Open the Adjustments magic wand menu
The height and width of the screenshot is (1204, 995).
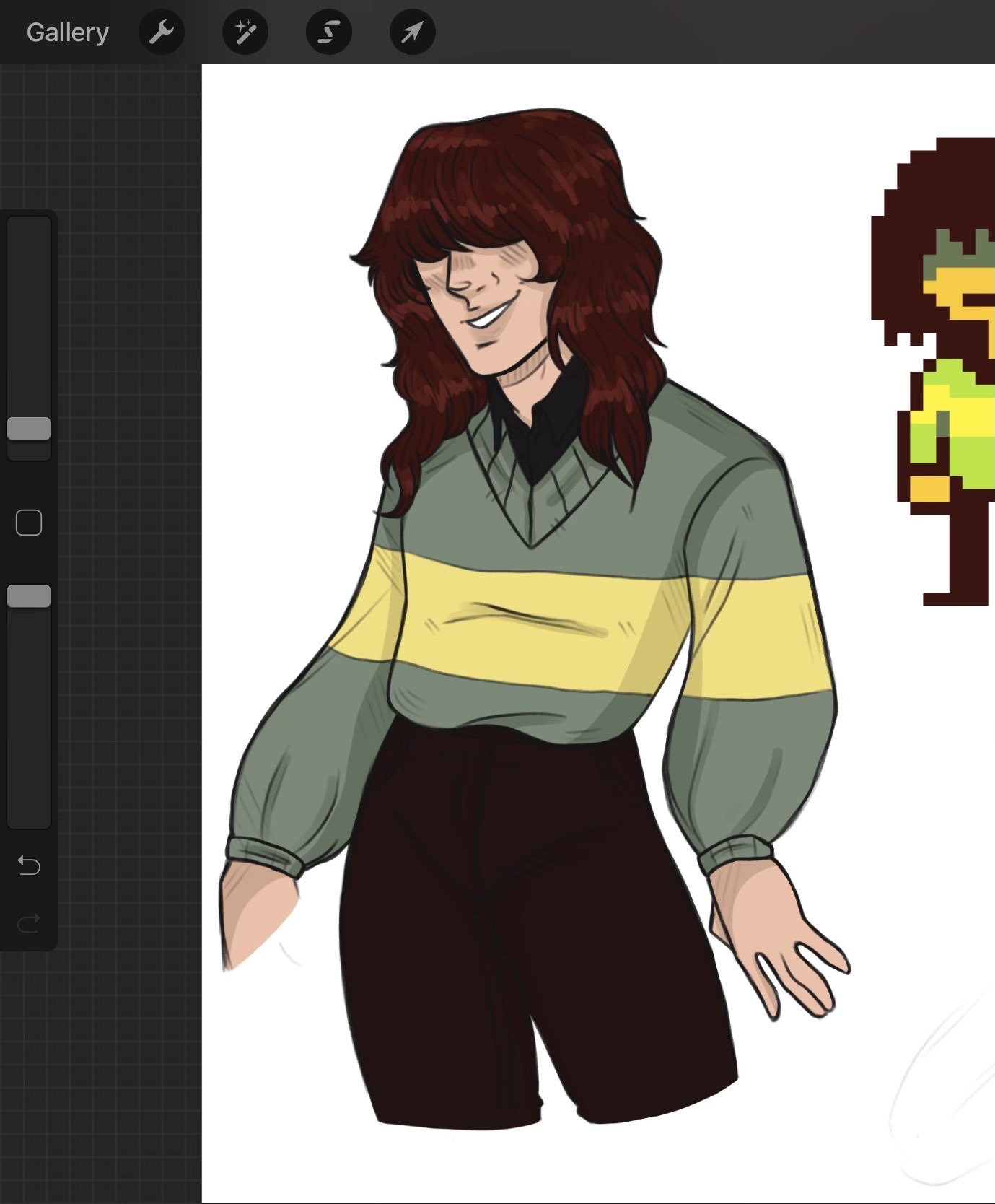point(245,32)
